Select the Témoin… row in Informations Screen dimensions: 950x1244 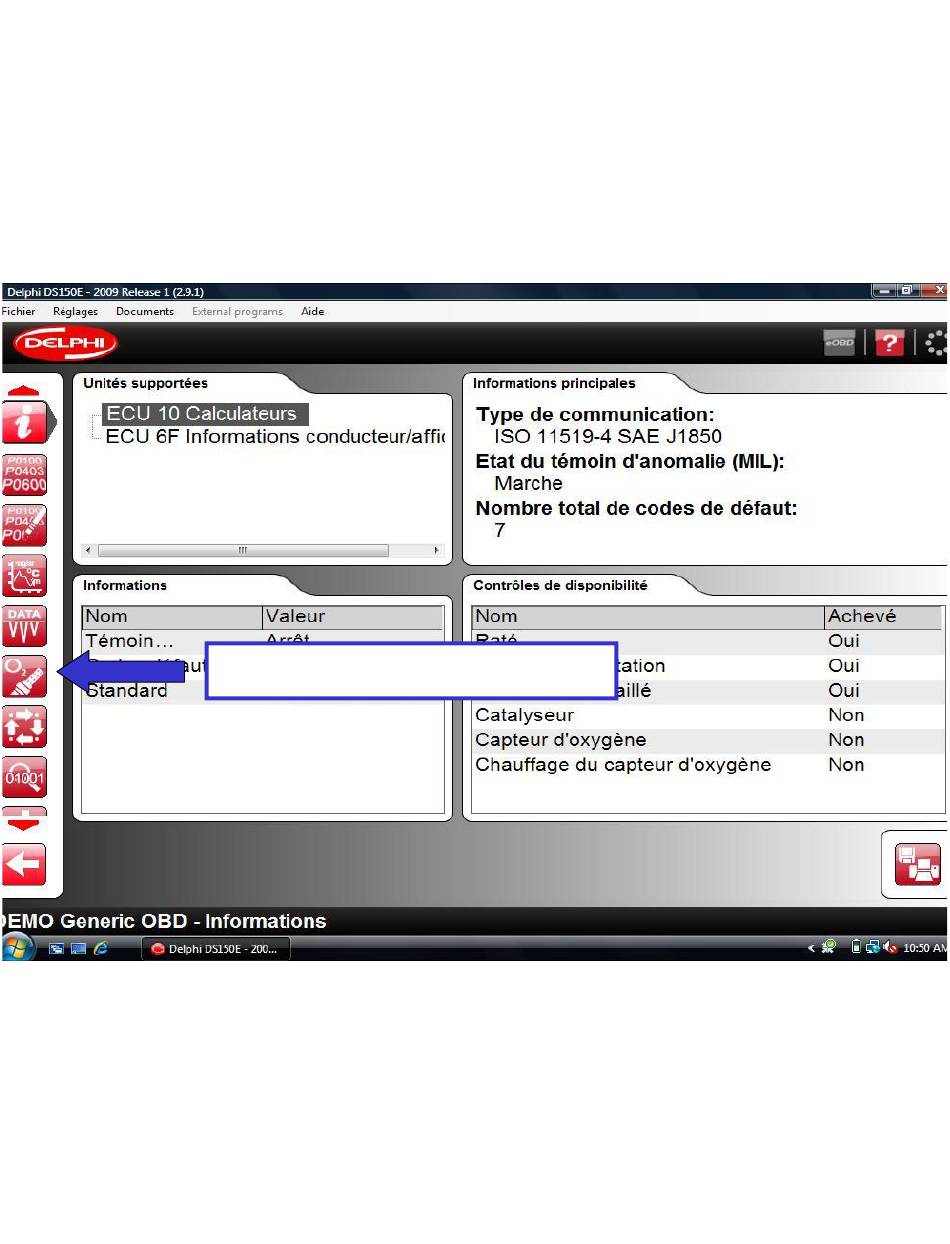coord(263,641)
